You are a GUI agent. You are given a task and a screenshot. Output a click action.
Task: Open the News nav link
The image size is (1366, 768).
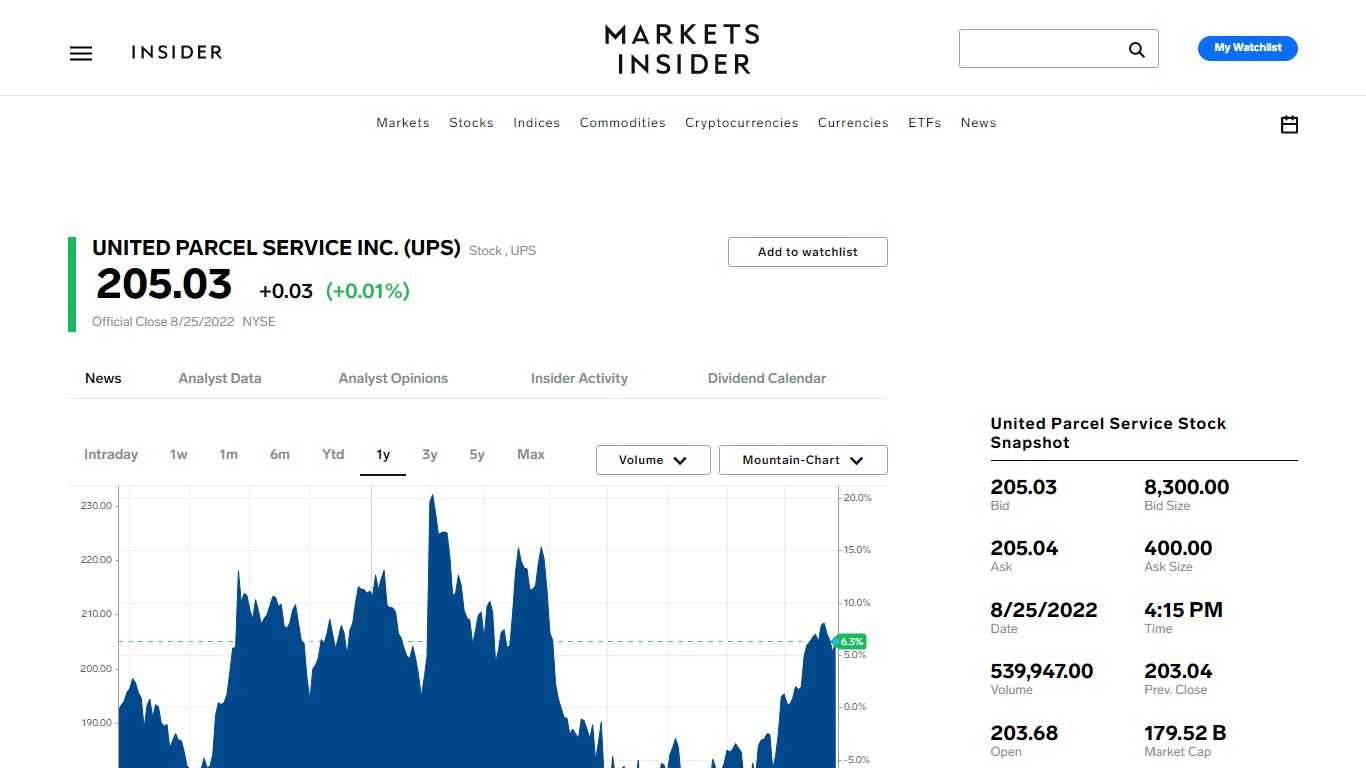[979, 123]
